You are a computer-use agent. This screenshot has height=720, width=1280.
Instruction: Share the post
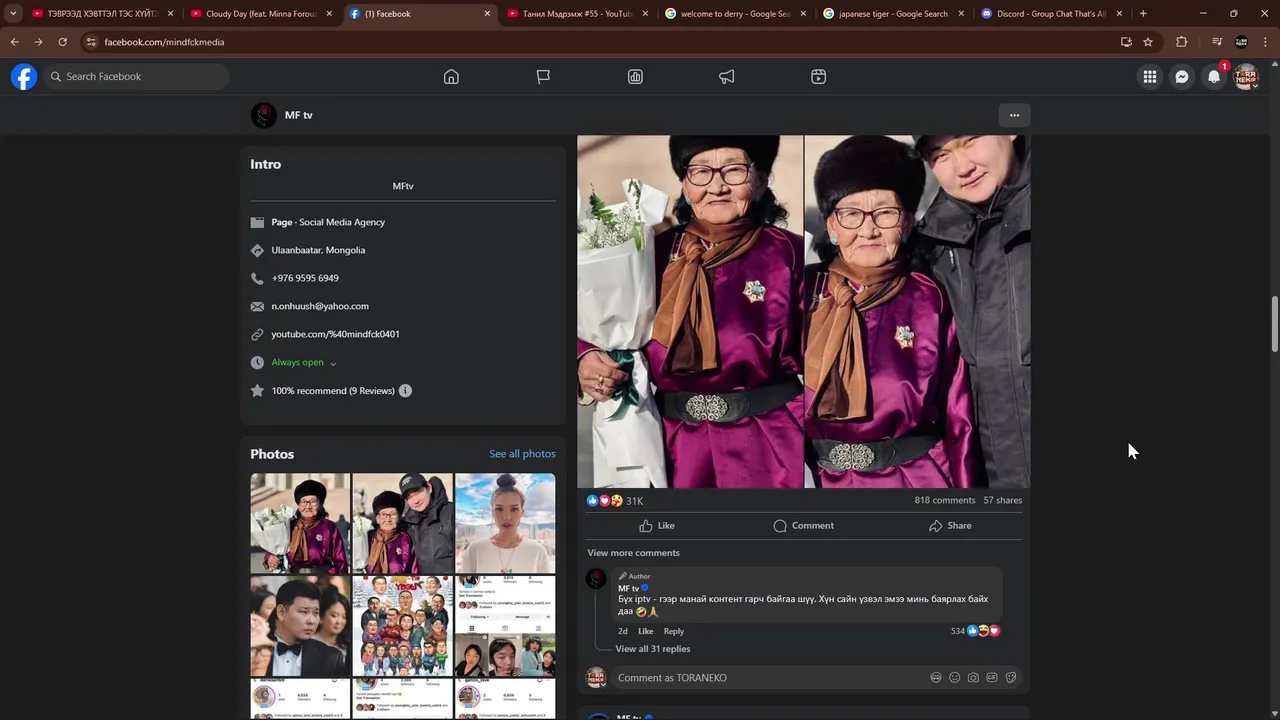tap(950, 526)
